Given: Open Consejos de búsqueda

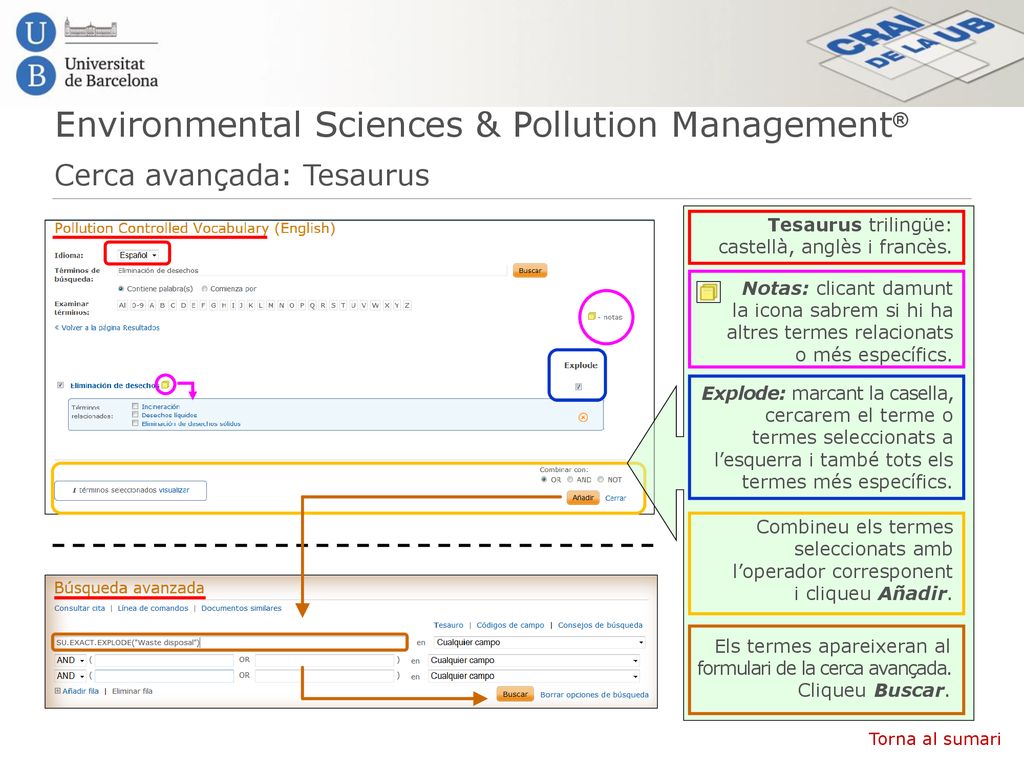Looking at the screenshot, I should click(x=600, y=625).
